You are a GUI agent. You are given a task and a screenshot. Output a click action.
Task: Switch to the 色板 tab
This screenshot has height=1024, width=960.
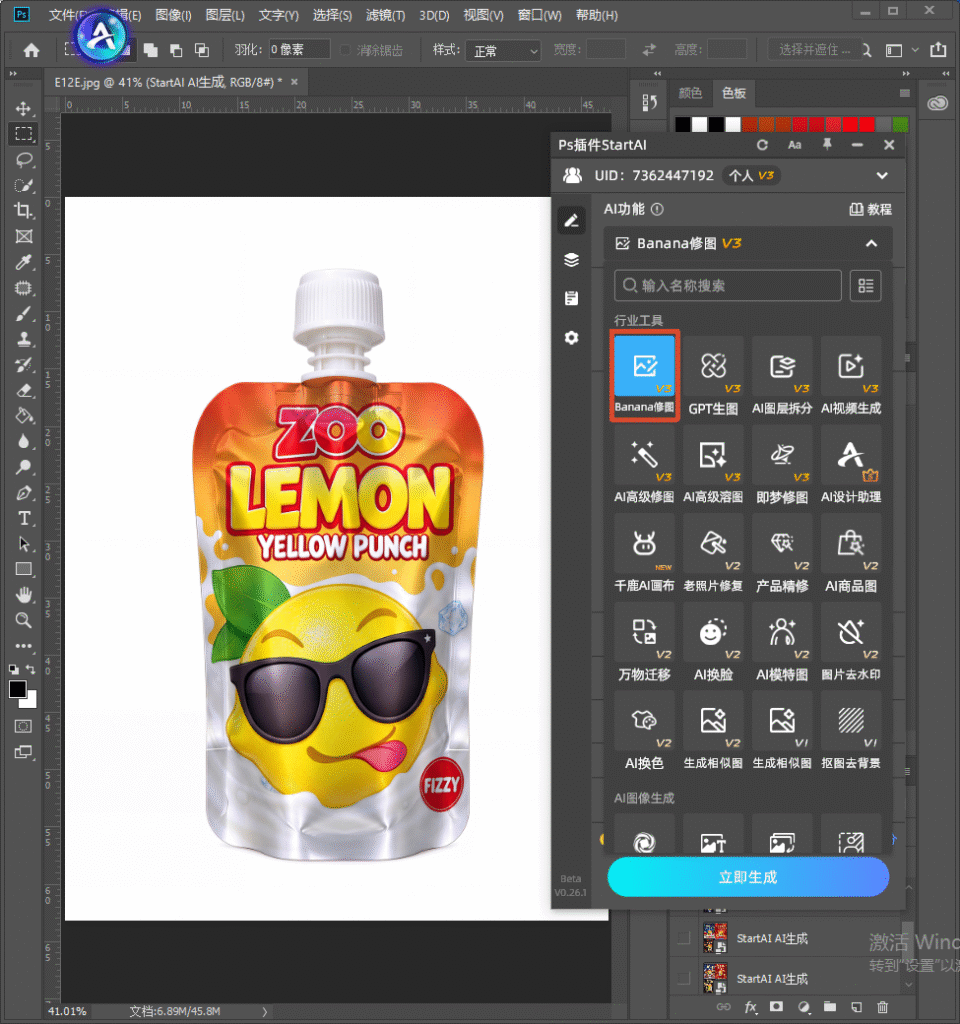pos(733,93)
